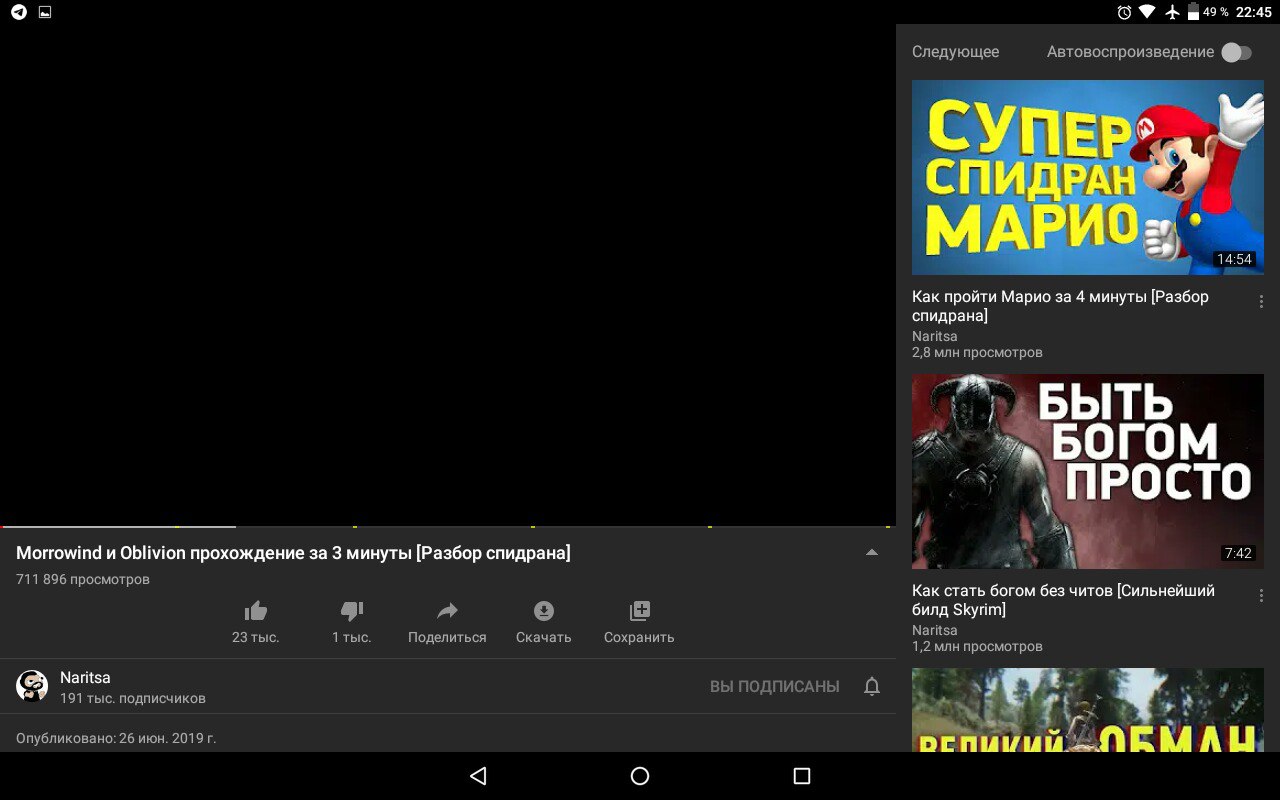Click the Naritsa channel name under the video
1280x800 pixels.
click(85, 677)
